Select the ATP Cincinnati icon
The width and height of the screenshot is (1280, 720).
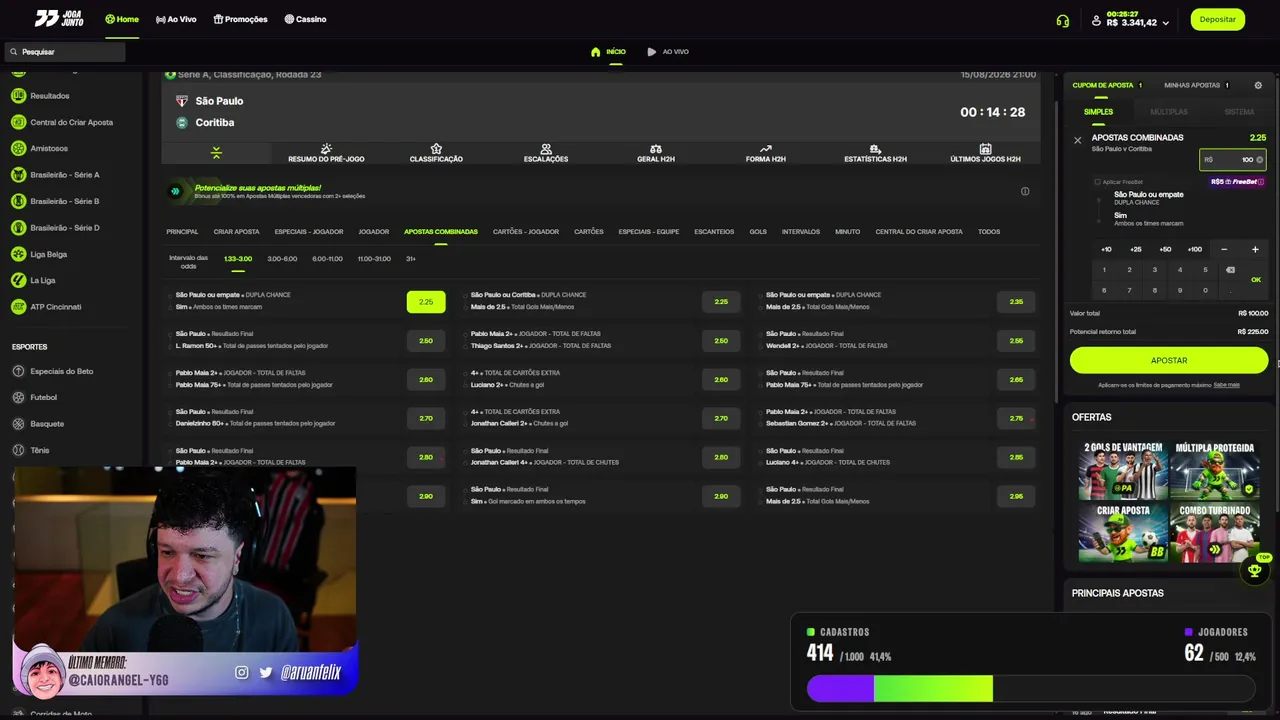click(18, 307)
